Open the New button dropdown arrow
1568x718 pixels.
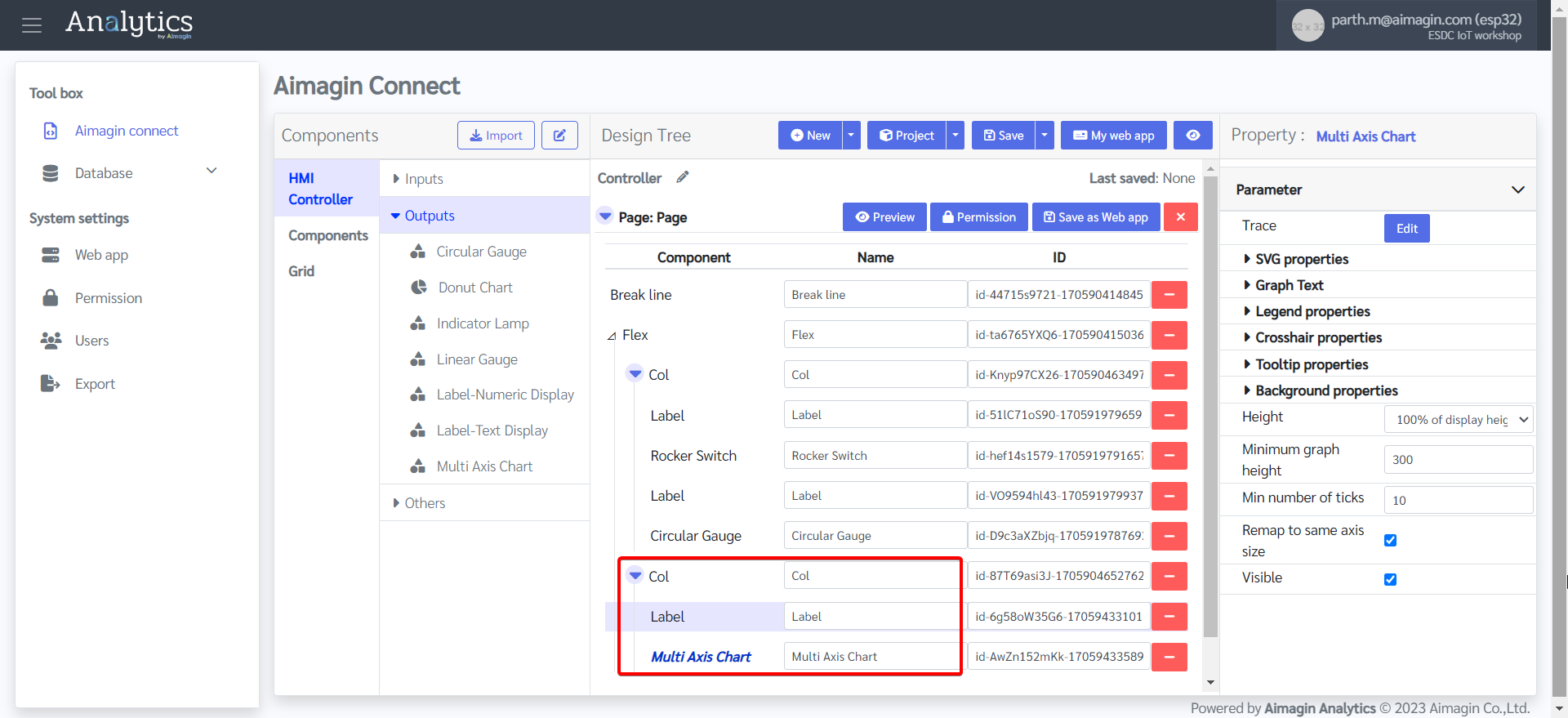851,136
